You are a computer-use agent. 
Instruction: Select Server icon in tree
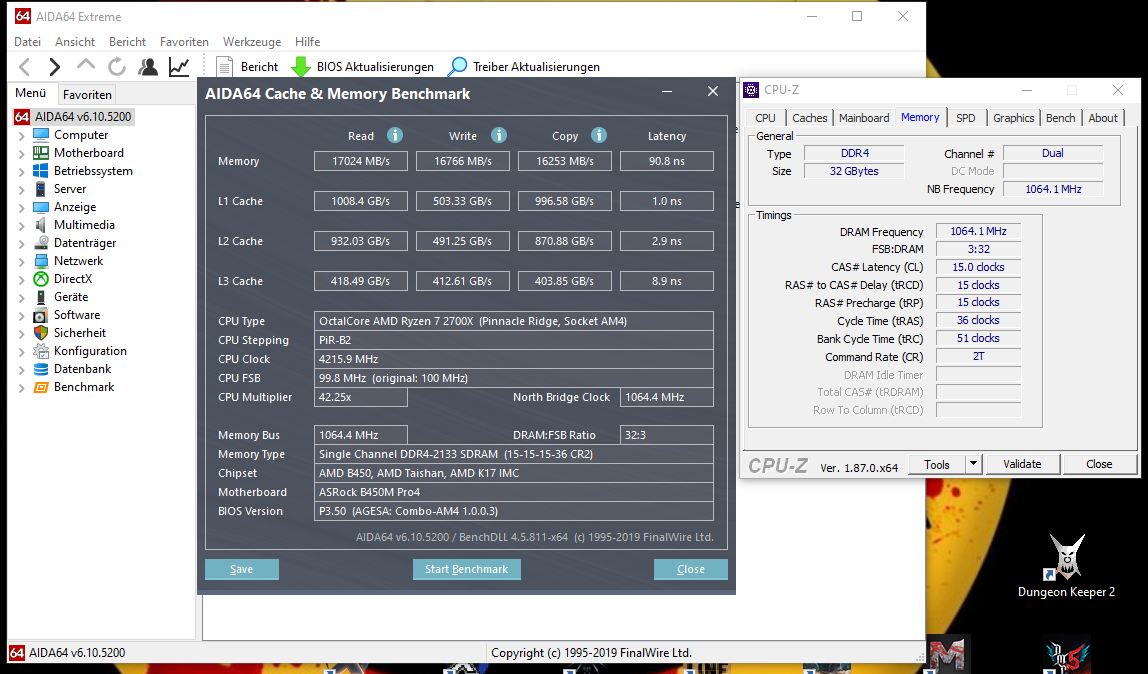[41, 189]
